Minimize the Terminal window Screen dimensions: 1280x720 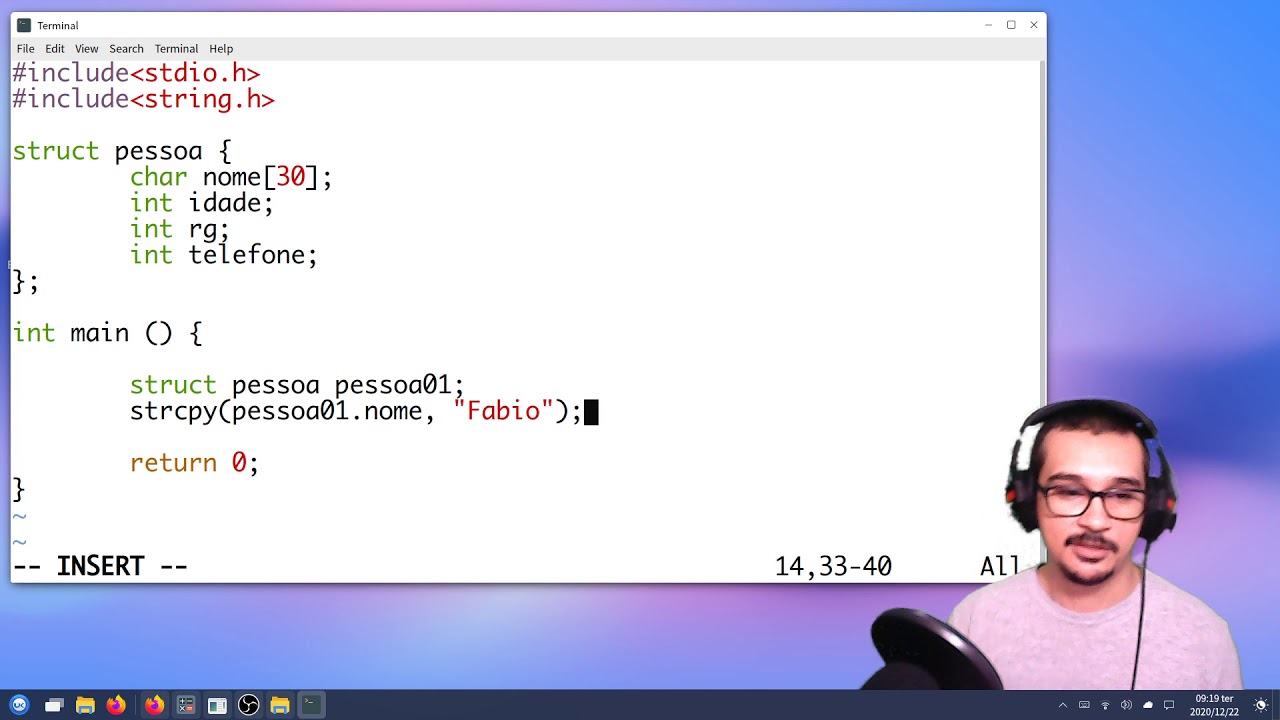coord(988,25)
